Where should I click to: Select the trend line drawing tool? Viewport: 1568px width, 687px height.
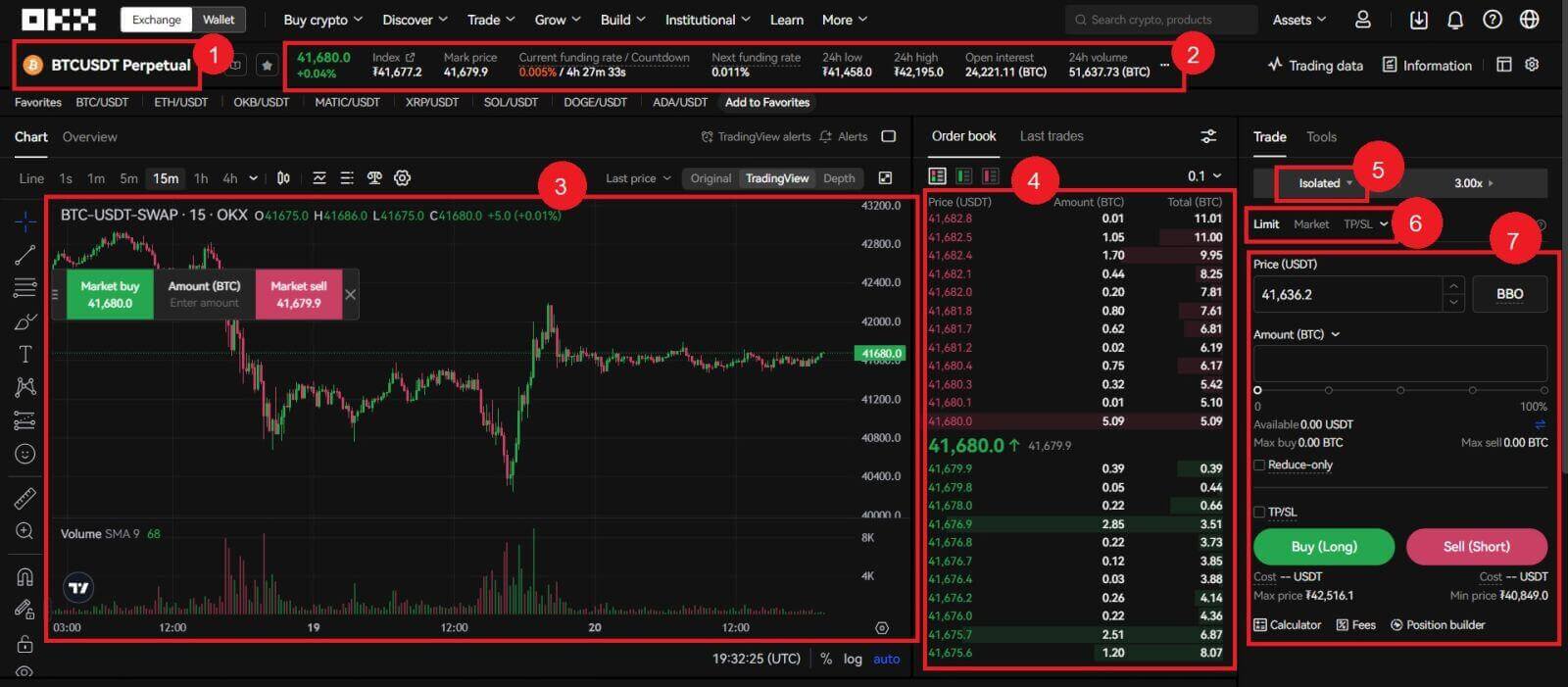[25, 255]
